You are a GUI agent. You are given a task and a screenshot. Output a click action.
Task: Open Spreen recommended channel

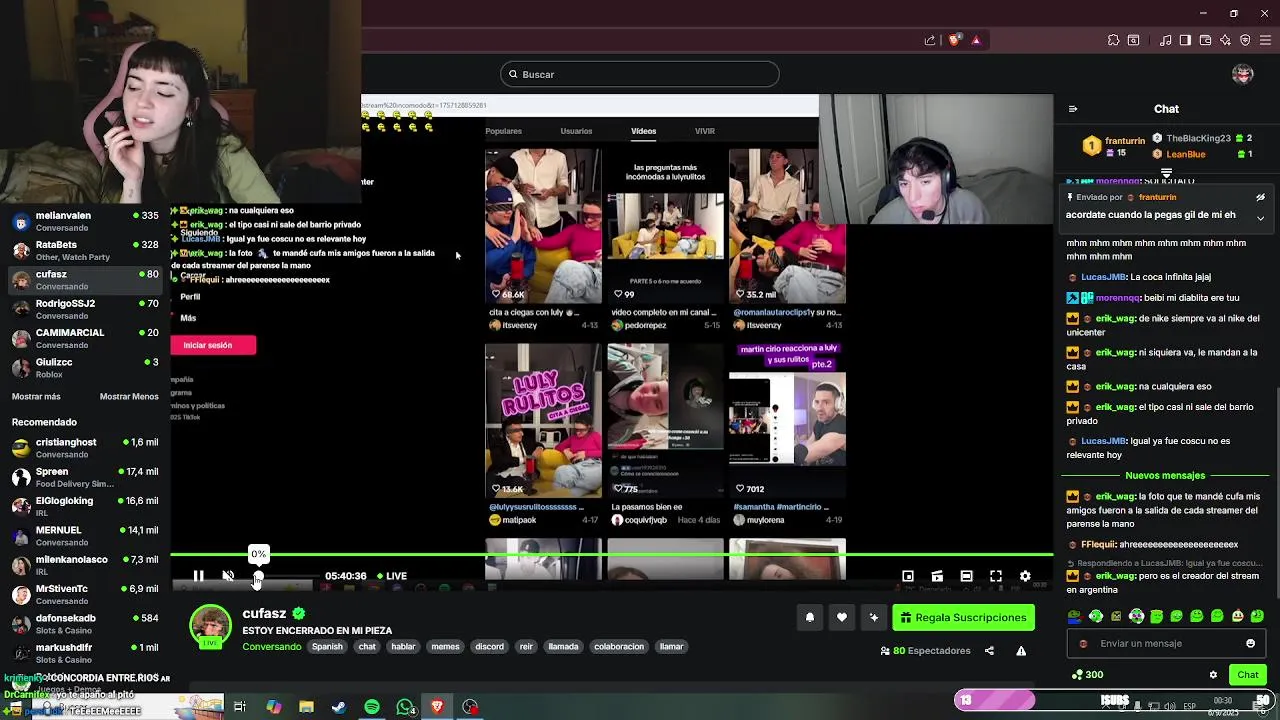[x=85, y=477]
